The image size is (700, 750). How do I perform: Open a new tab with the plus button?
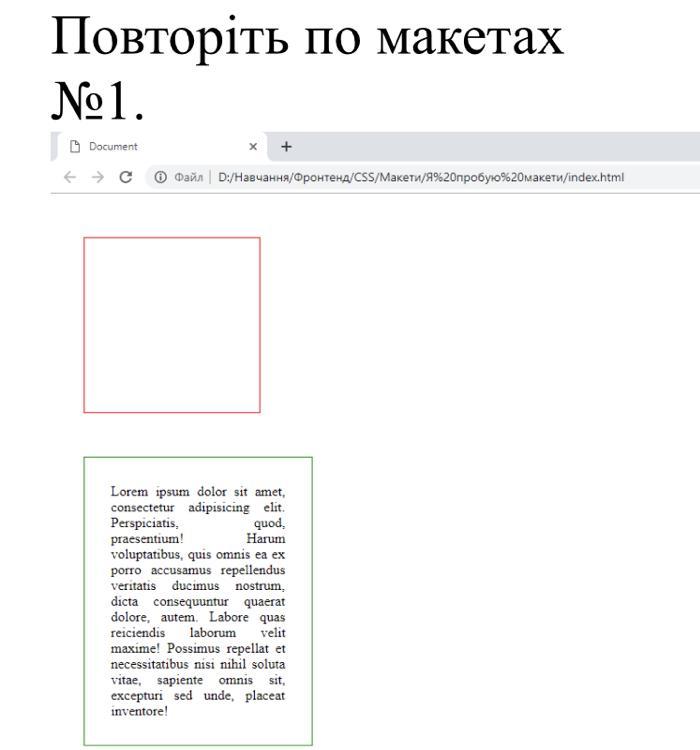[286, 146]
